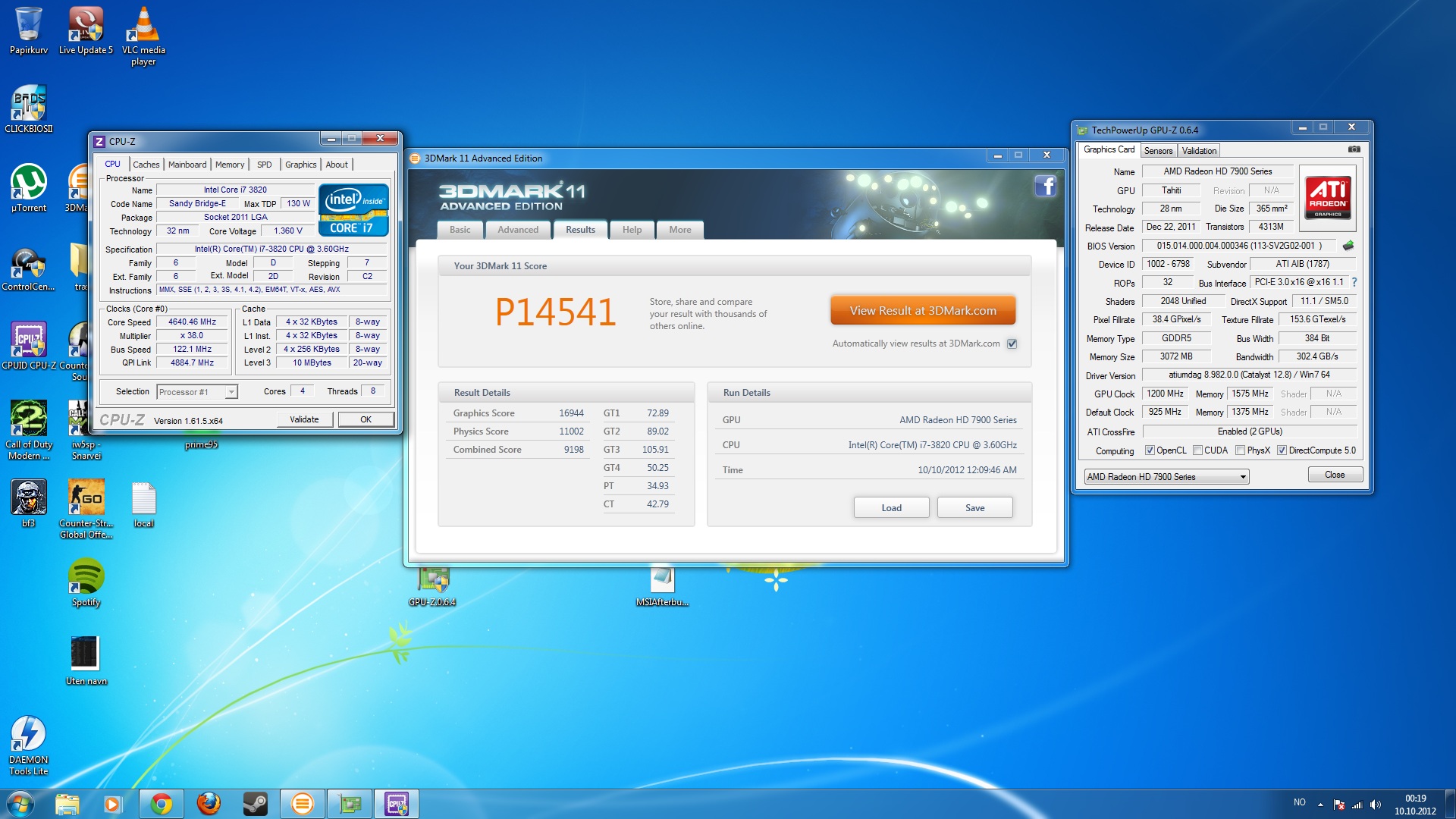Click P14541 score text in 3DMark

pyautogui.click(x=555, y=312)
